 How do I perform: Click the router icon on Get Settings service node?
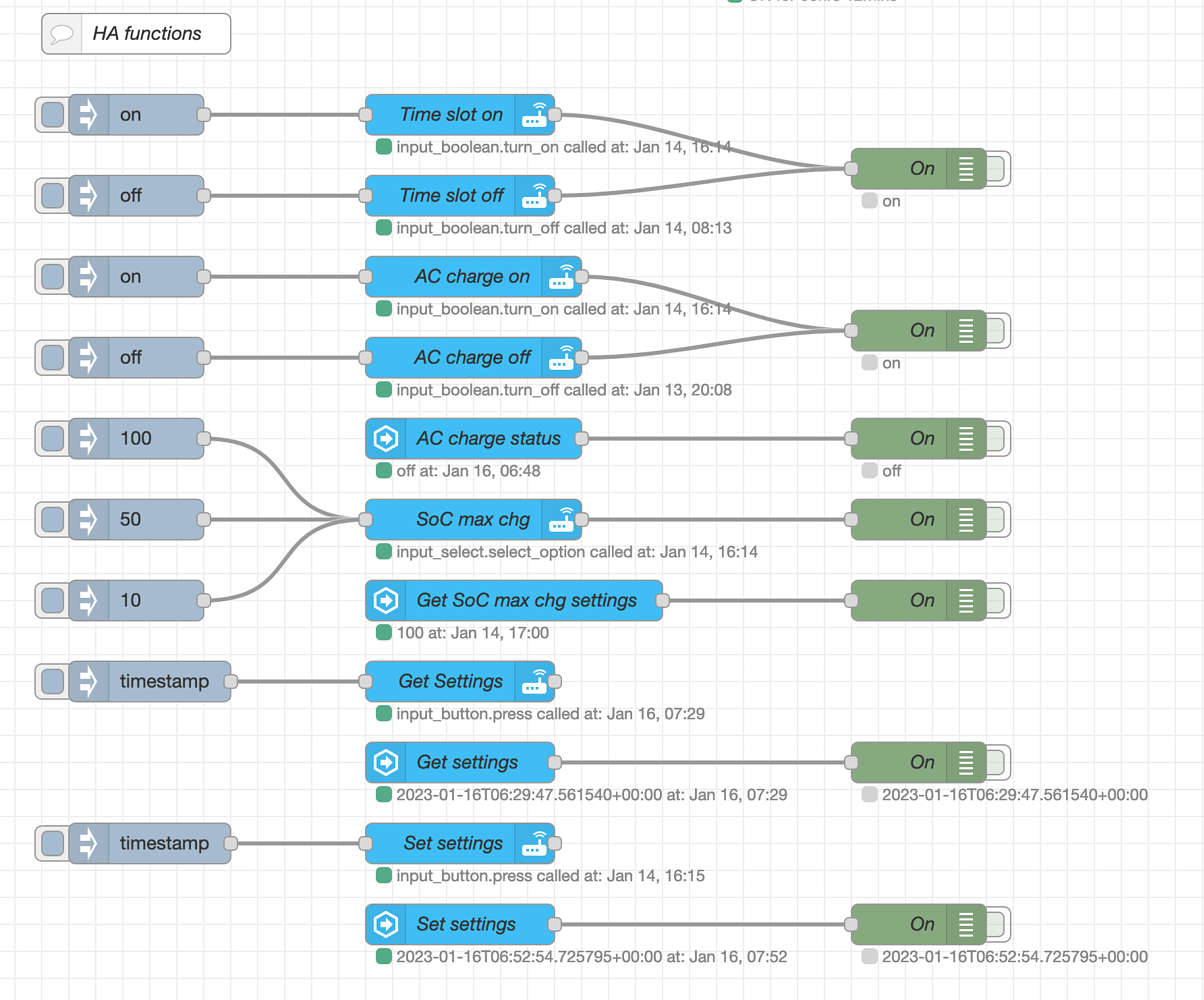pos(534,681)
